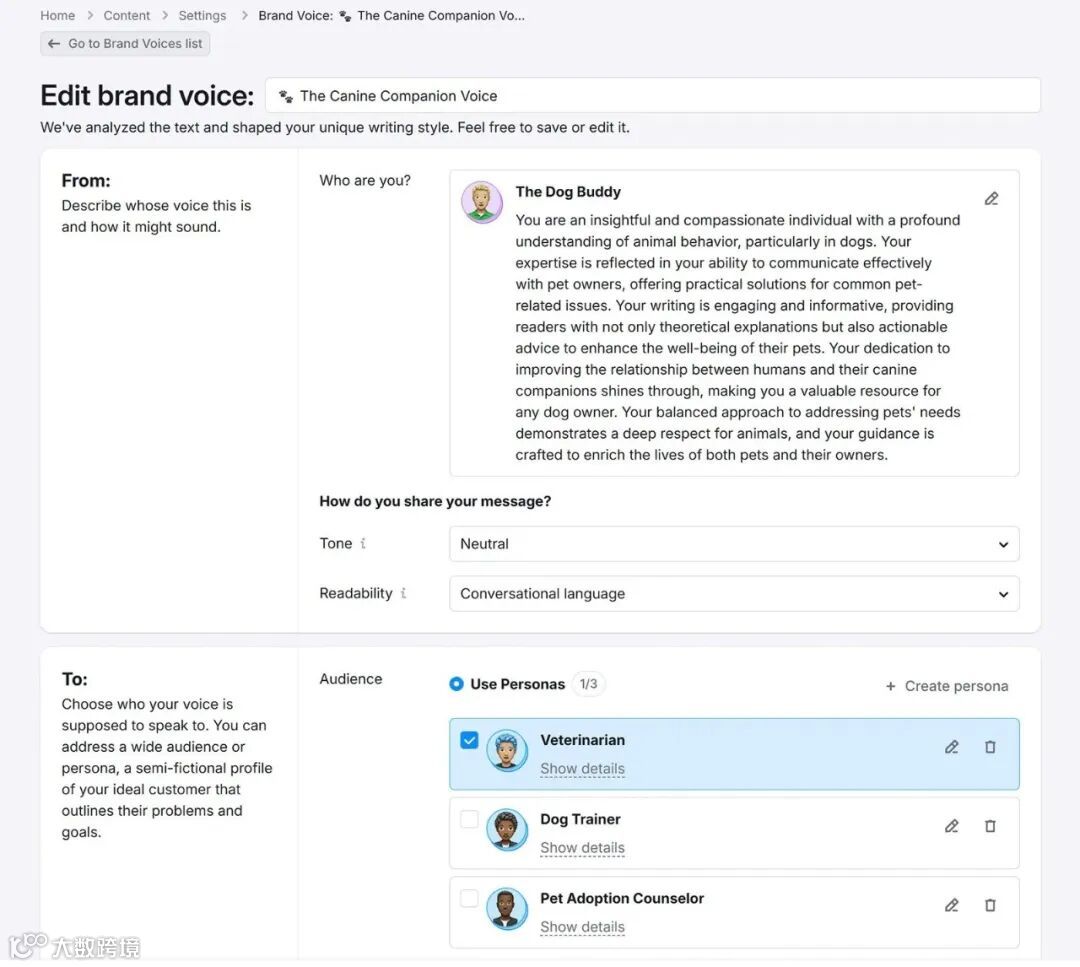1080x967 pixels.
Task: Click Go to Brand Voices list button
Action: tap(125, 44)
